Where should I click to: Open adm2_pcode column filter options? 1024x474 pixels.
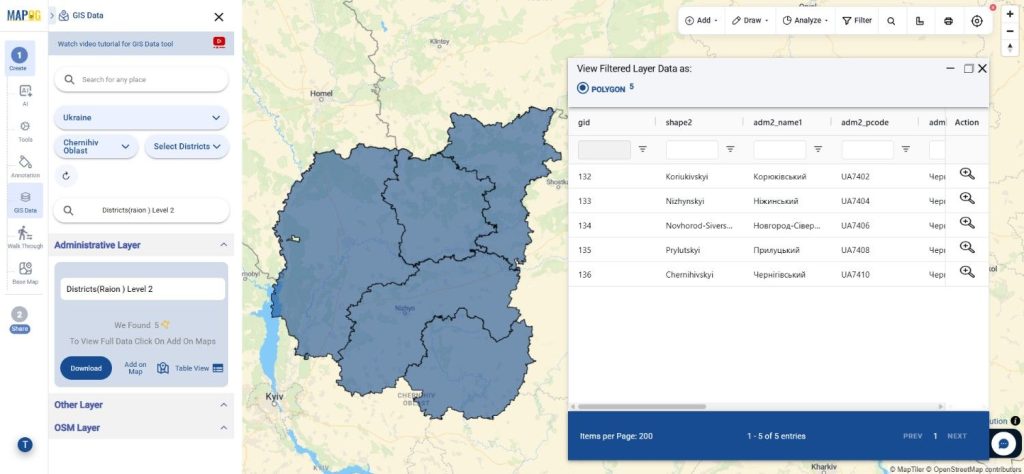pos(906,150)
